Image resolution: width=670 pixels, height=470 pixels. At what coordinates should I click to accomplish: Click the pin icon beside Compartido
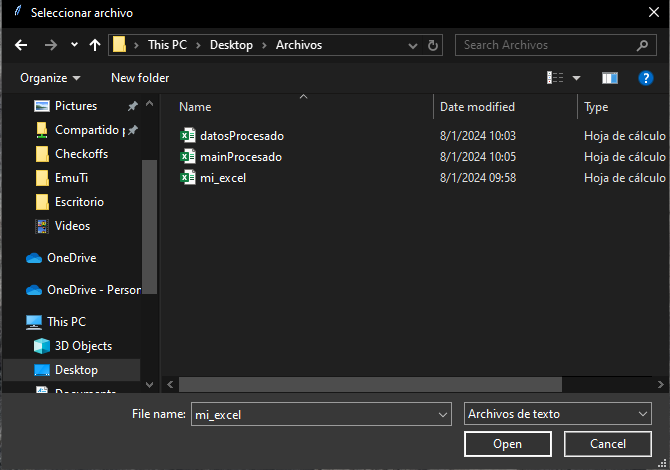(x=133, y=129)
